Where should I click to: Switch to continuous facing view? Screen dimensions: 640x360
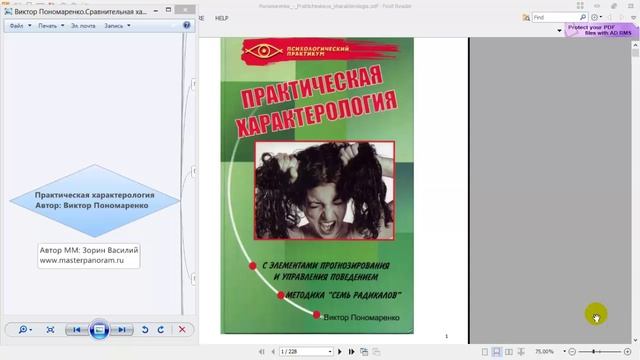[x=521, y=351]
